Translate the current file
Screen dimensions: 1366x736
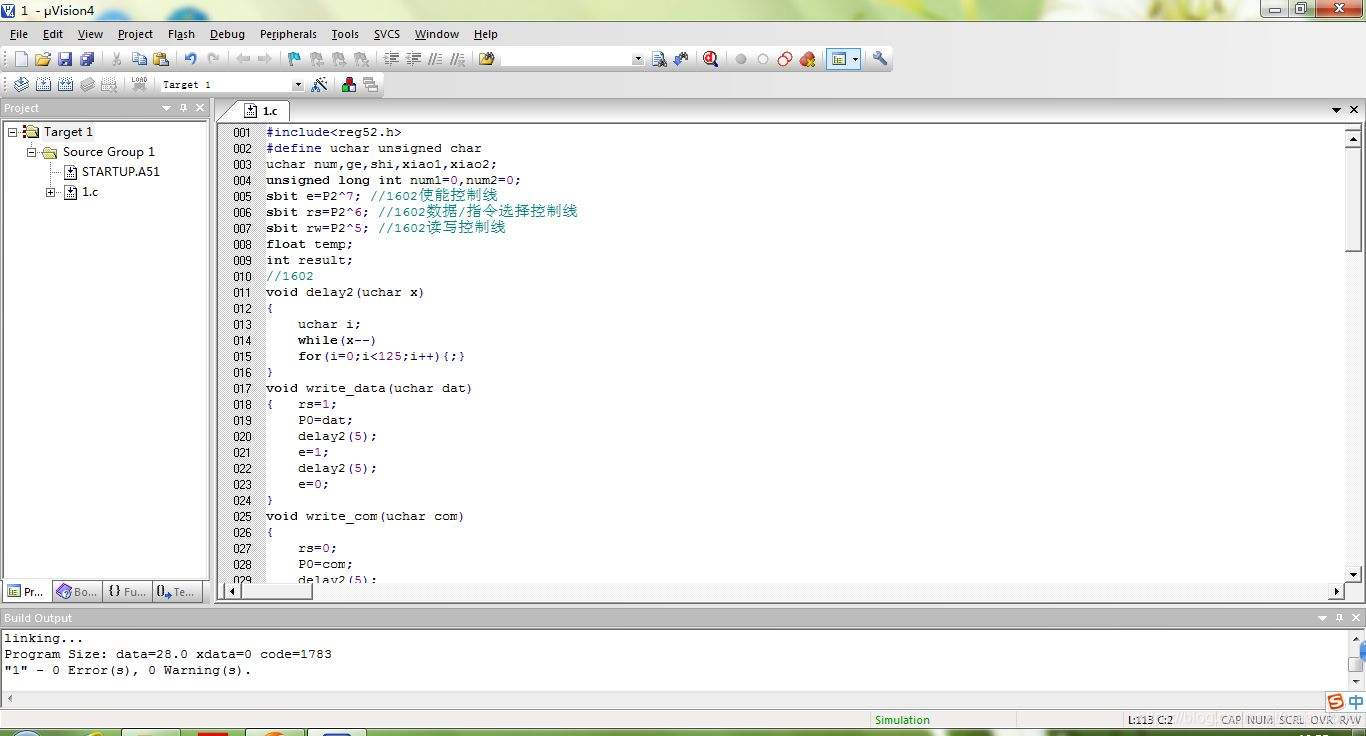pyautogui.click(x=21, y=85)
